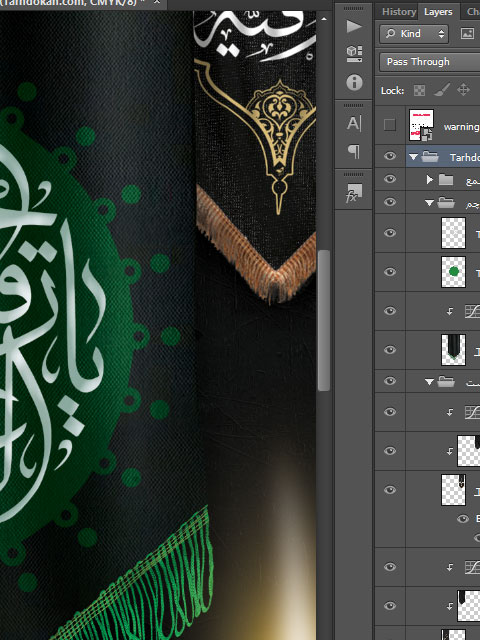Open the Info panel icon
The height and width of the screenshot is (640, 480).
tap(354, 82)
